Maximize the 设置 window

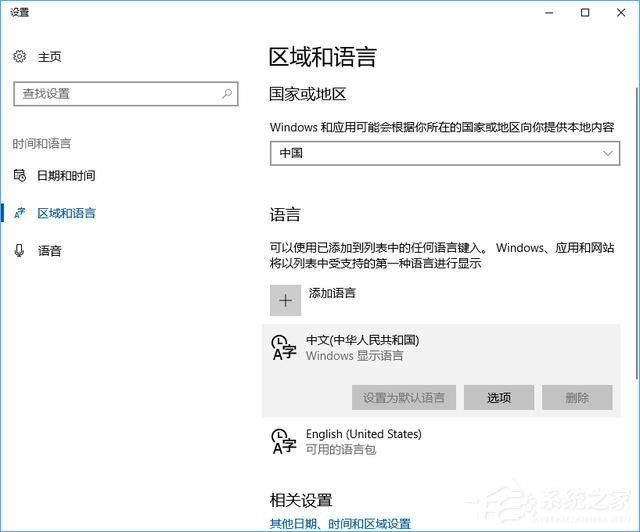tap(585, 13)
